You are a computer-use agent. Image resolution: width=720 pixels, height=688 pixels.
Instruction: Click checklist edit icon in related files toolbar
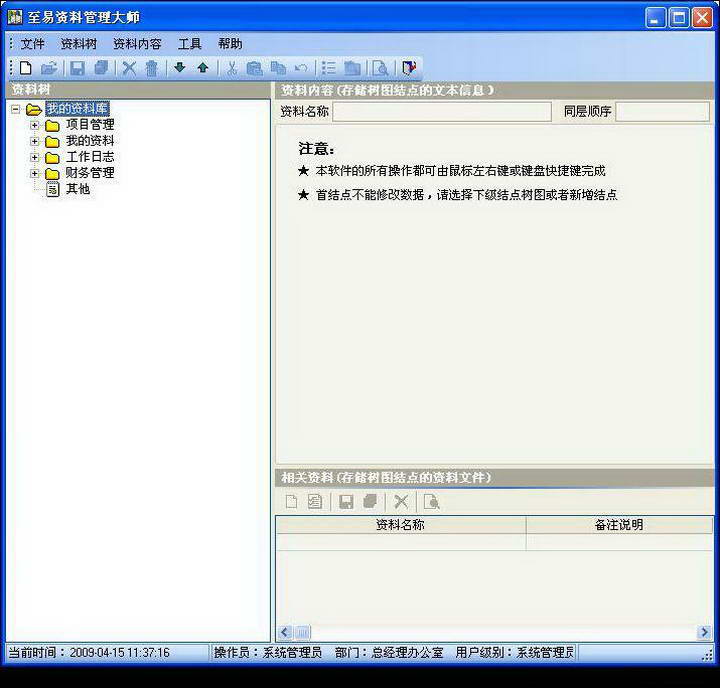click(x=315, y=501)
